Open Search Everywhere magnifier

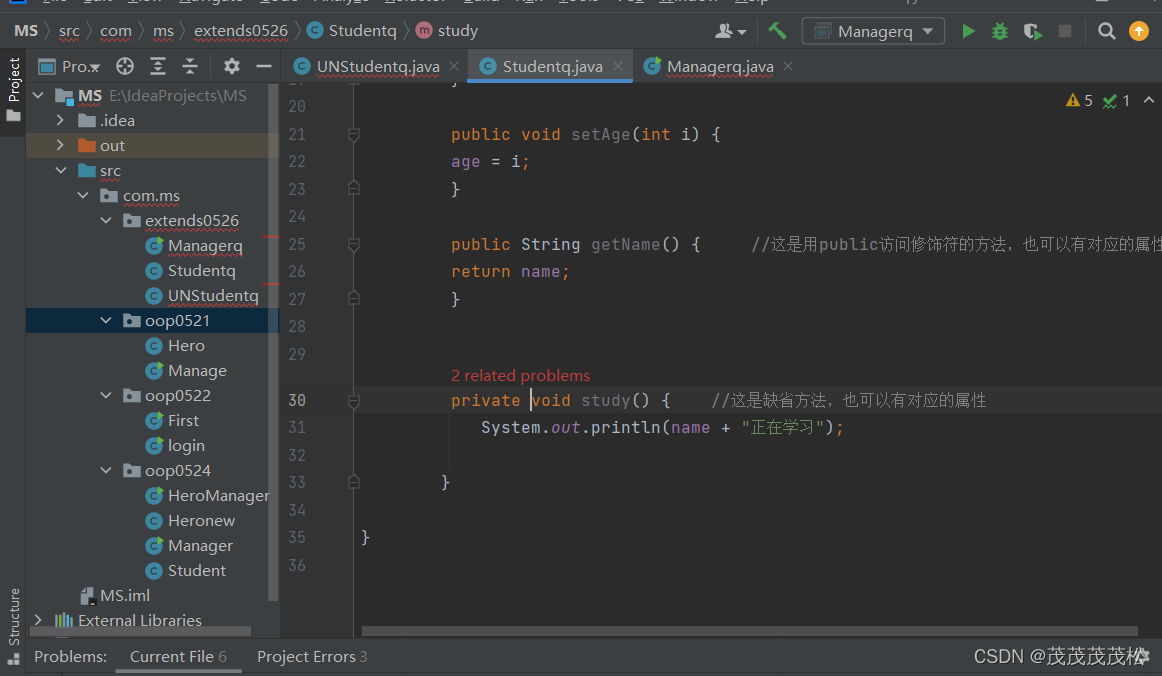tap(1106, 31)
